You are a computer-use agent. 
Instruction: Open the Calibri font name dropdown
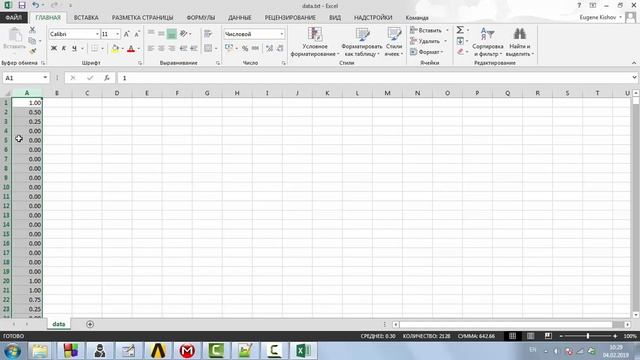pos(97,34)
